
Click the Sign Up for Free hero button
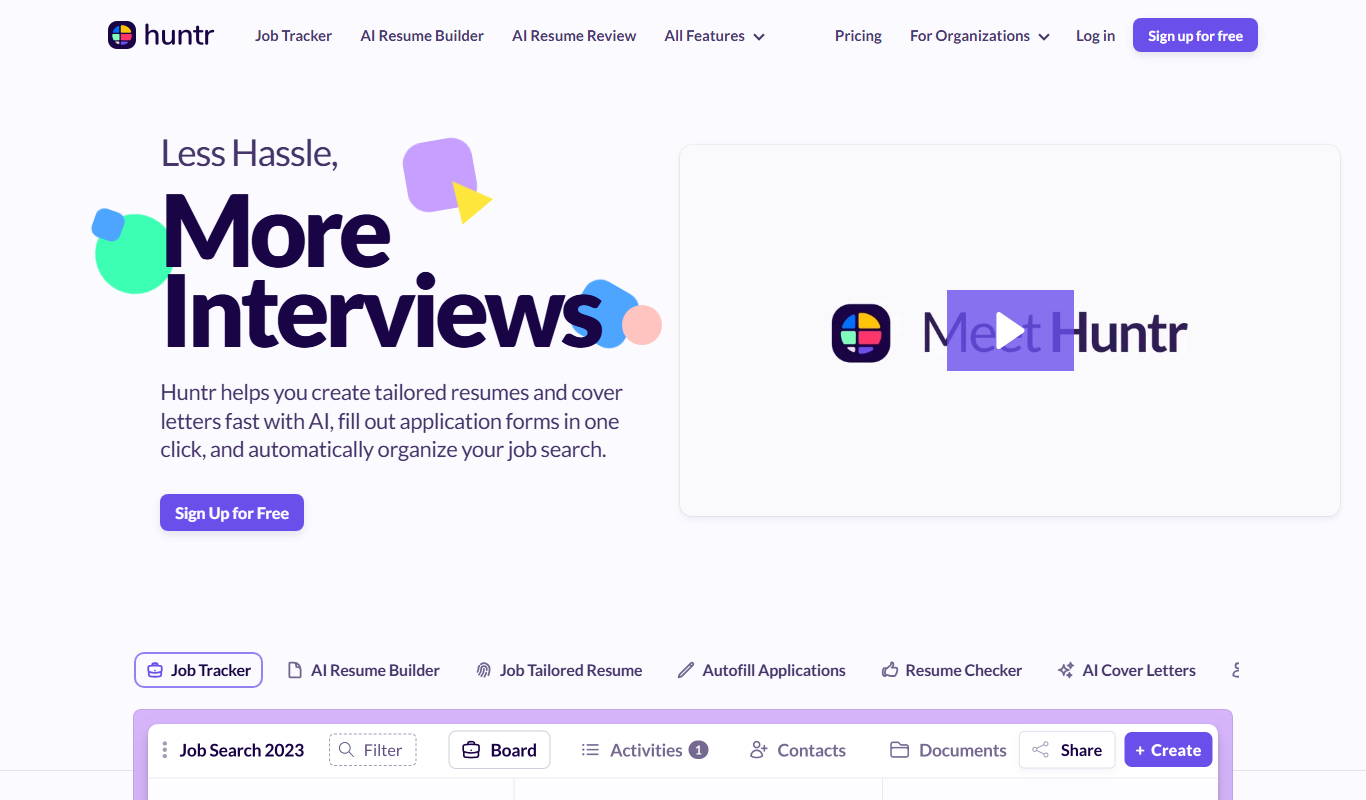232,513
